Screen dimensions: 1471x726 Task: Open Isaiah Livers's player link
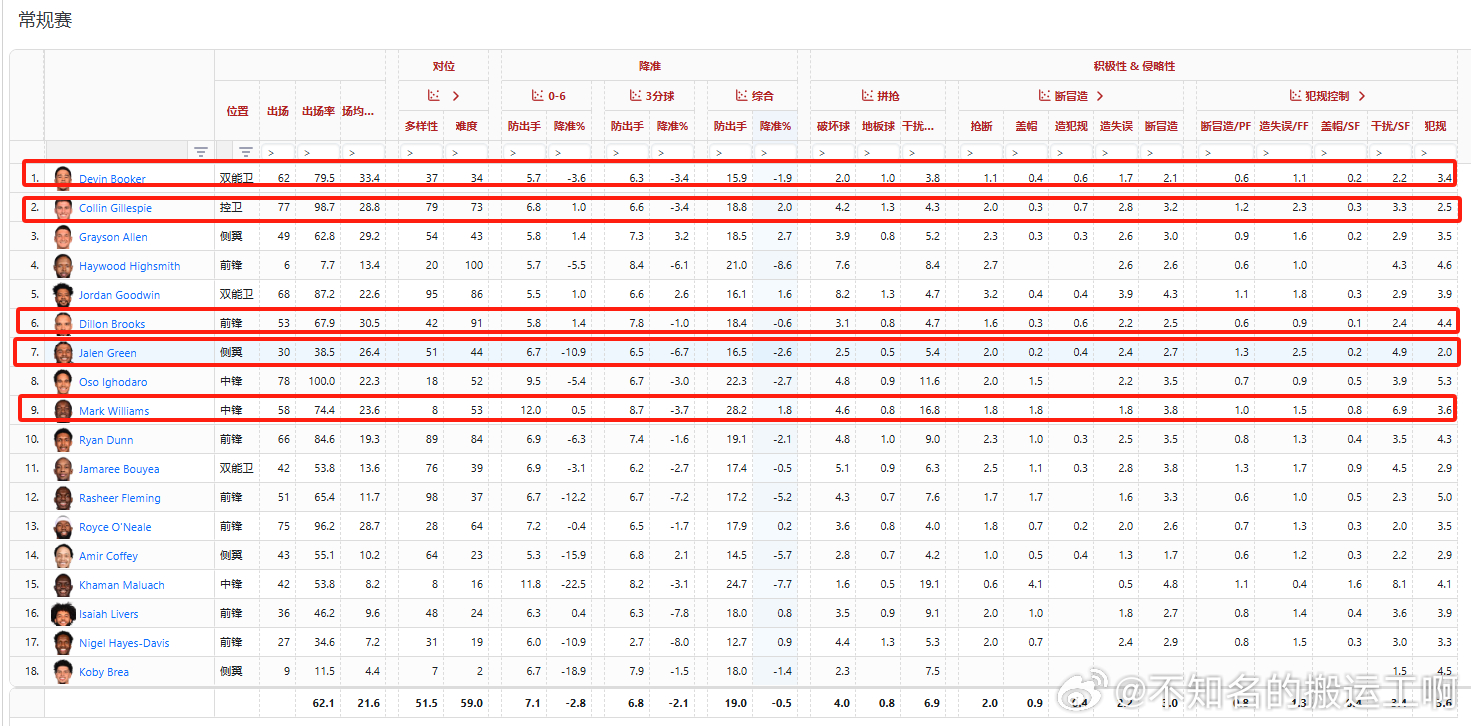109,615
